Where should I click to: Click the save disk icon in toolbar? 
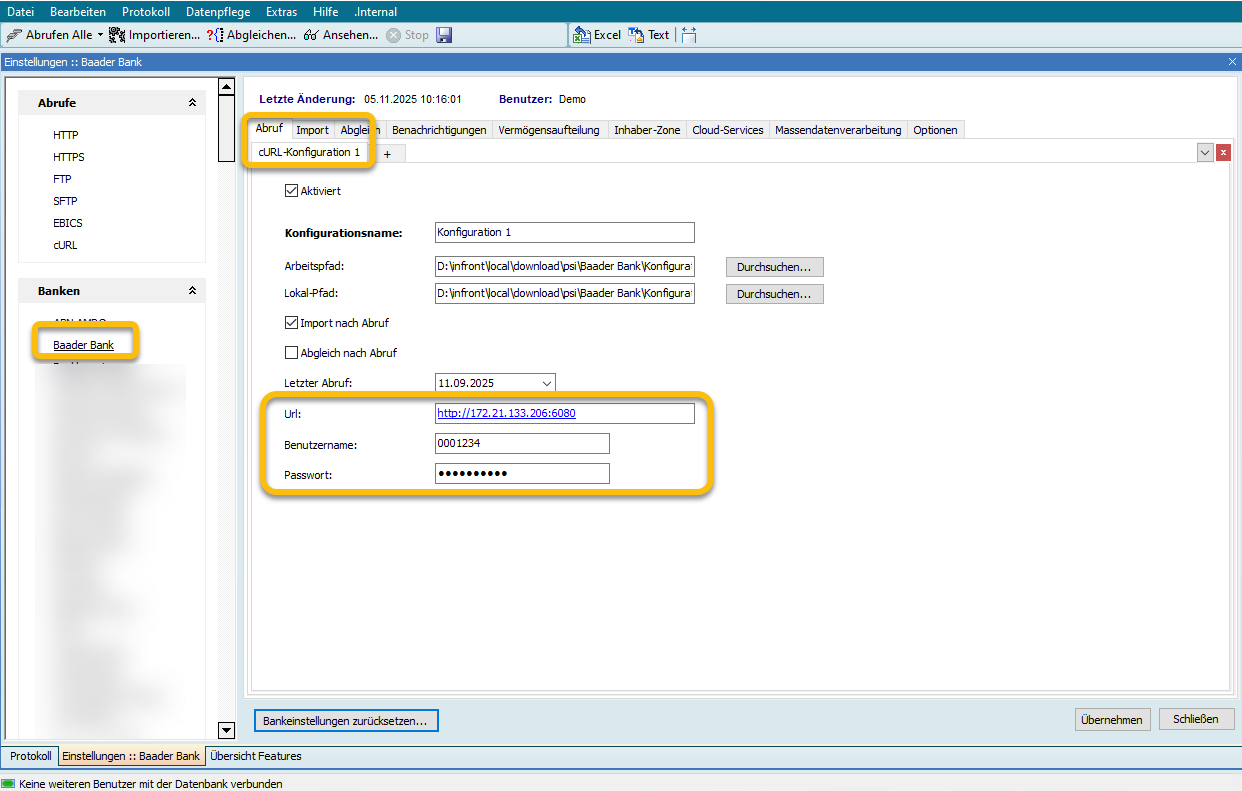pyautogui.click(x=445, y=35)
